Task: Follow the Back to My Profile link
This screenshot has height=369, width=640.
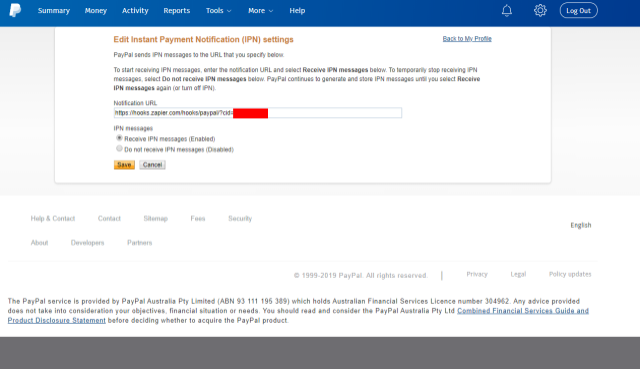Action: click(467, 39)
